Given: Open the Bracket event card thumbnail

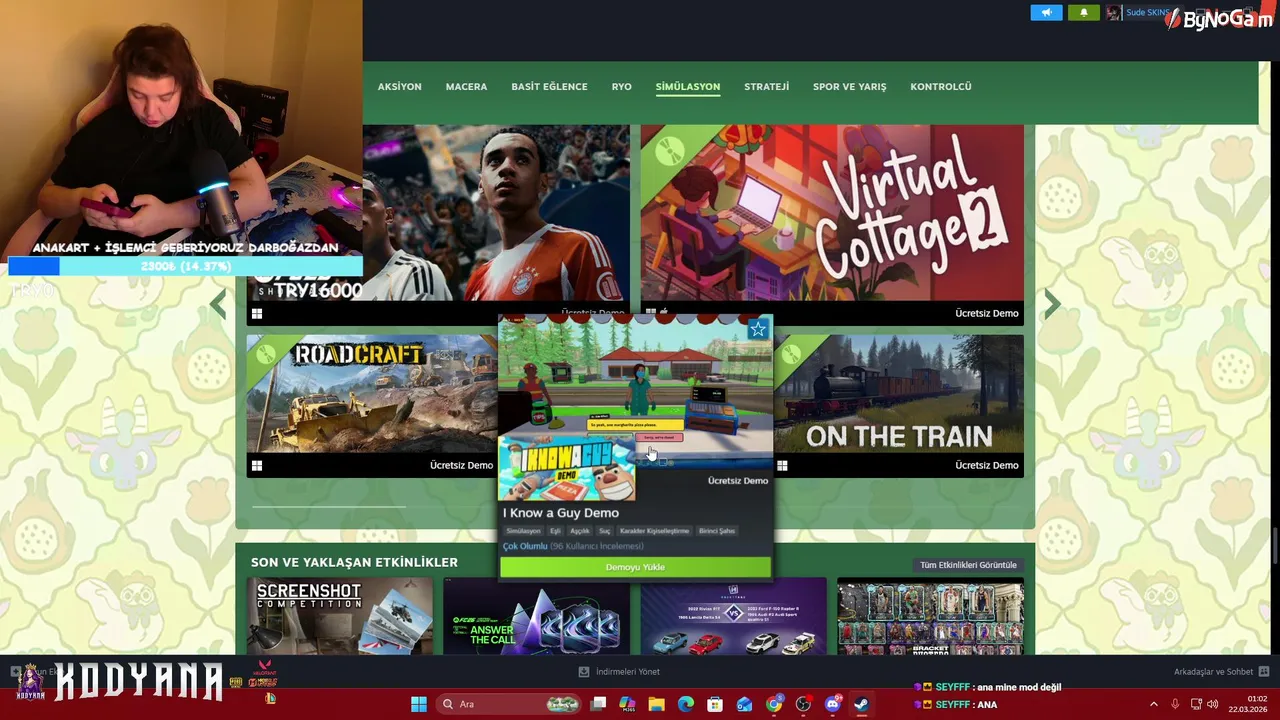Looking at the screenshot, I should 930,616.
